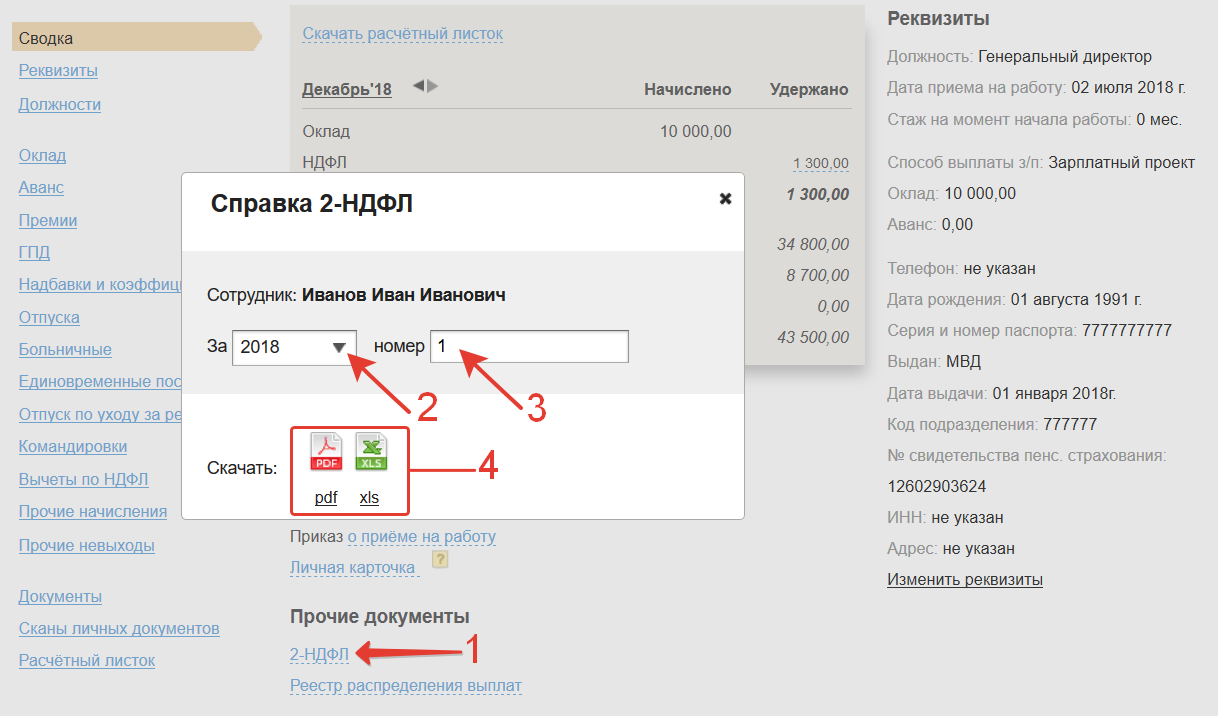Screen dimensions: 1218x716
Task: Open Сканы личных документов link
Action: click(x=119, y=628)
